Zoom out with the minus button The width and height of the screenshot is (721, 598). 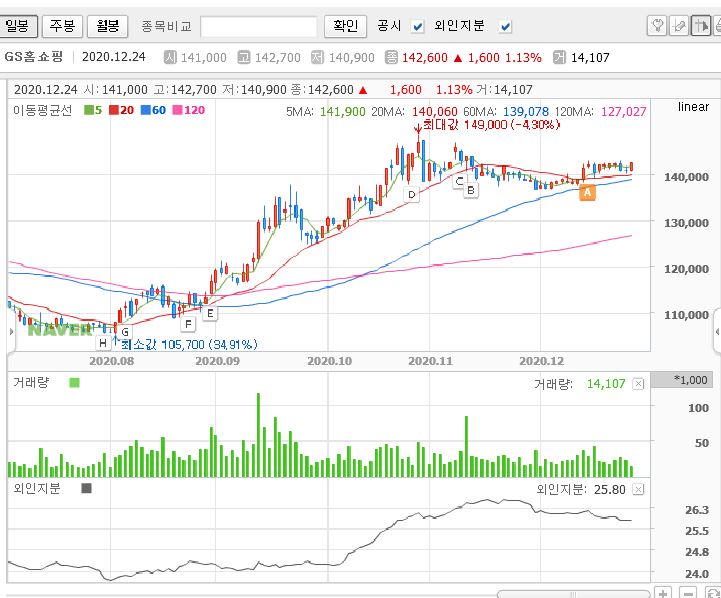coord(687,593)
